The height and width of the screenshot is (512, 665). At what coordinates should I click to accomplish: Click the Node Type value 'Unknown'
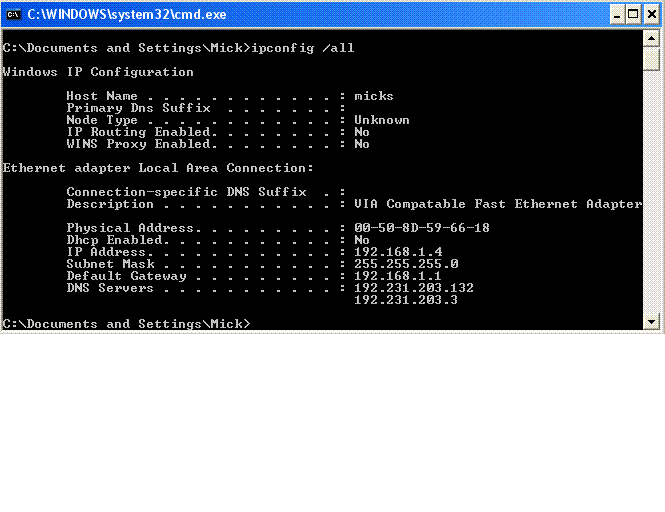pos(382,120)
